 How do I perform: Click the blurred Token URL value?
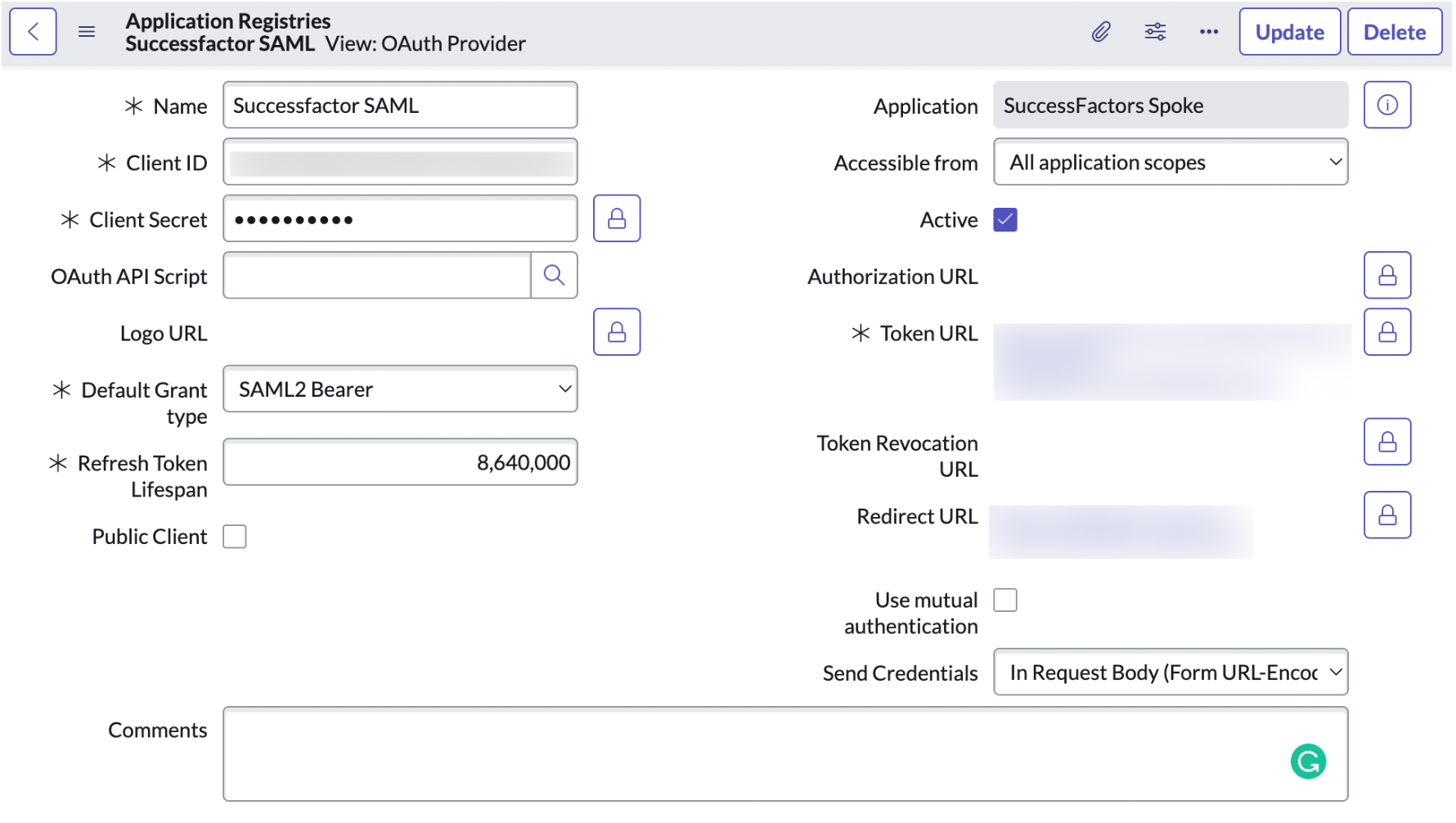tap(1172, 362)
